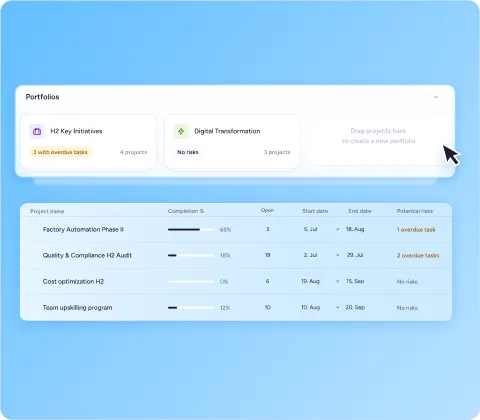This screenshot has width=480, height=420.
Task: Sort by the End date column header
Action: pyautogui.click(x=360, y=211)
